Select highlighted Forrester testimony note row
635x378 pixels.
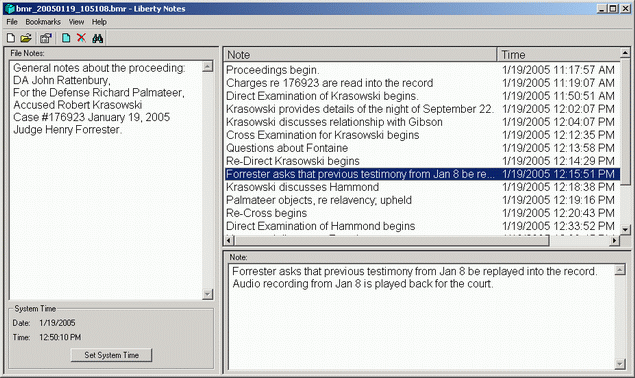click(x=422, y=174)
